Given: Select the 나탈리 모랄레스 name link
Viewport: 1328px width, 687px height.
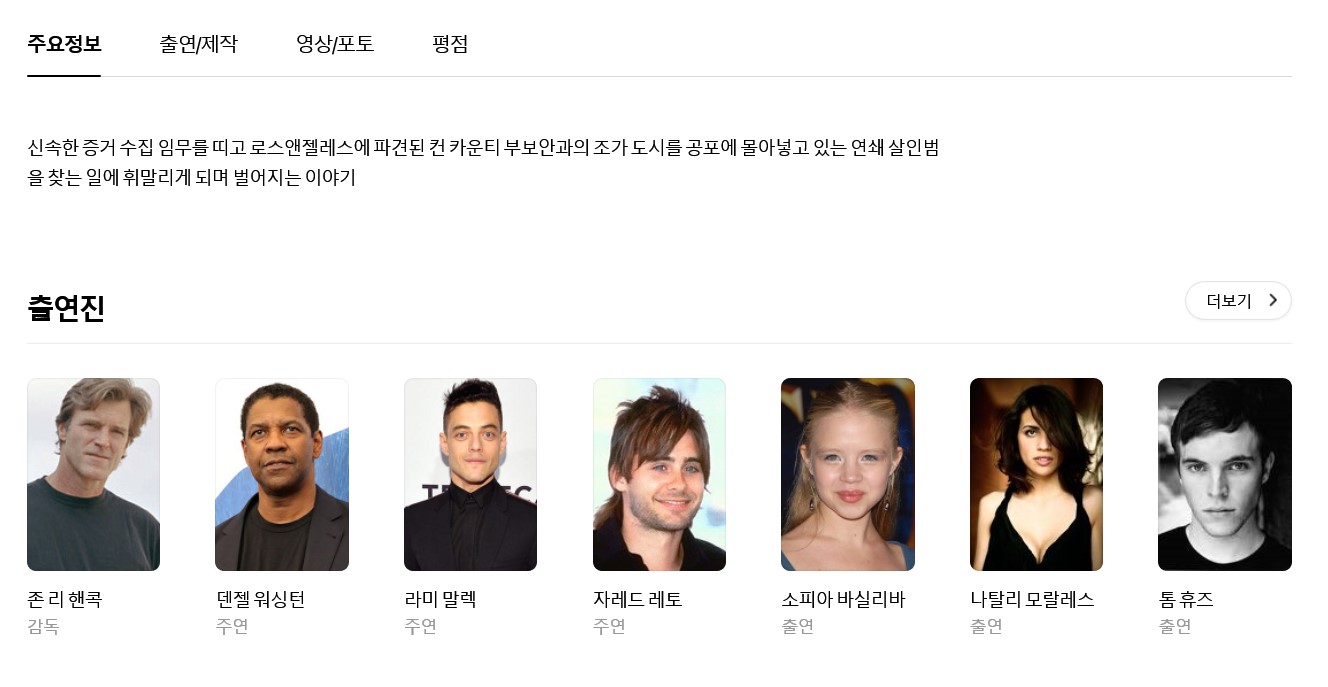Looking at the screenshot, I should [1032, 599].
